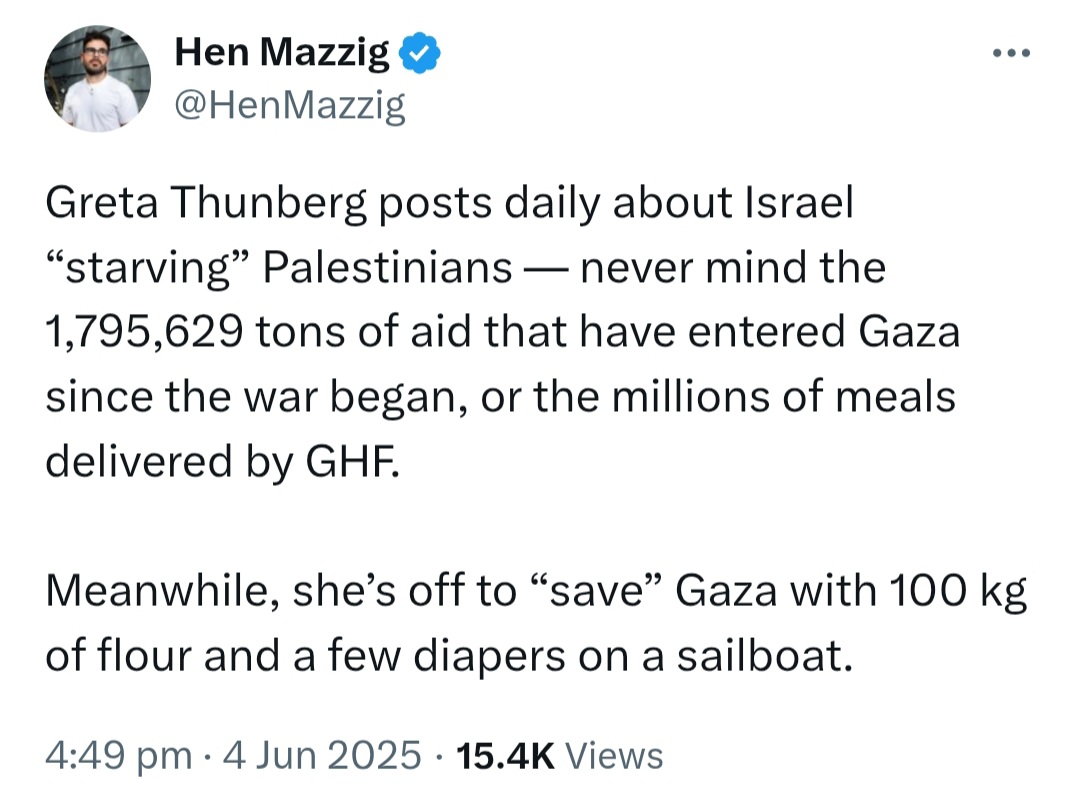
Task: Select the text 100 kg
Action: click(957, 592)
